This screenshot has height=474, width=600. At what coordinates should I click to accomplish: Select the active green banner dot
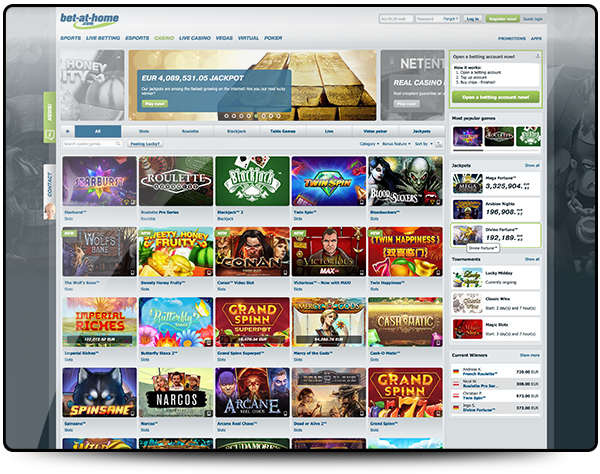(x=256, y=116)
